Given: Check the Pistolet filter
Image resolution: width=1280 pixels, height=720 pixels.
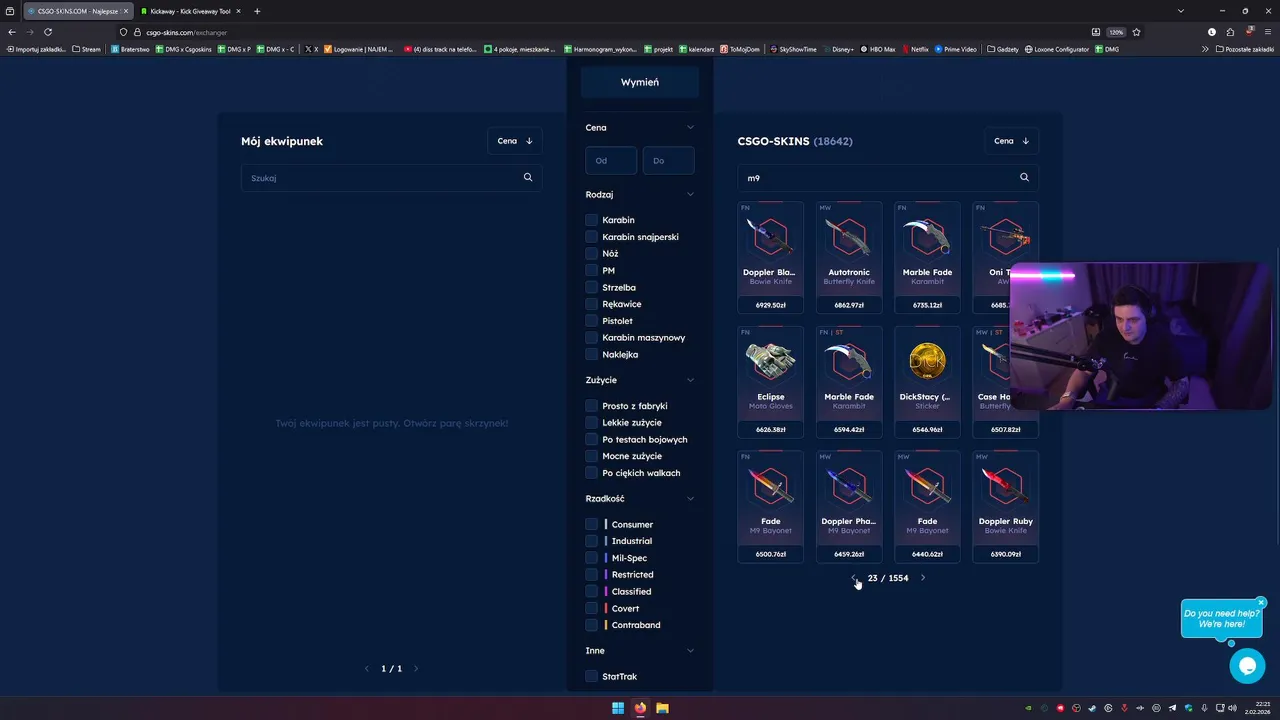Looking at the screenshot, I should pos(592,321).
